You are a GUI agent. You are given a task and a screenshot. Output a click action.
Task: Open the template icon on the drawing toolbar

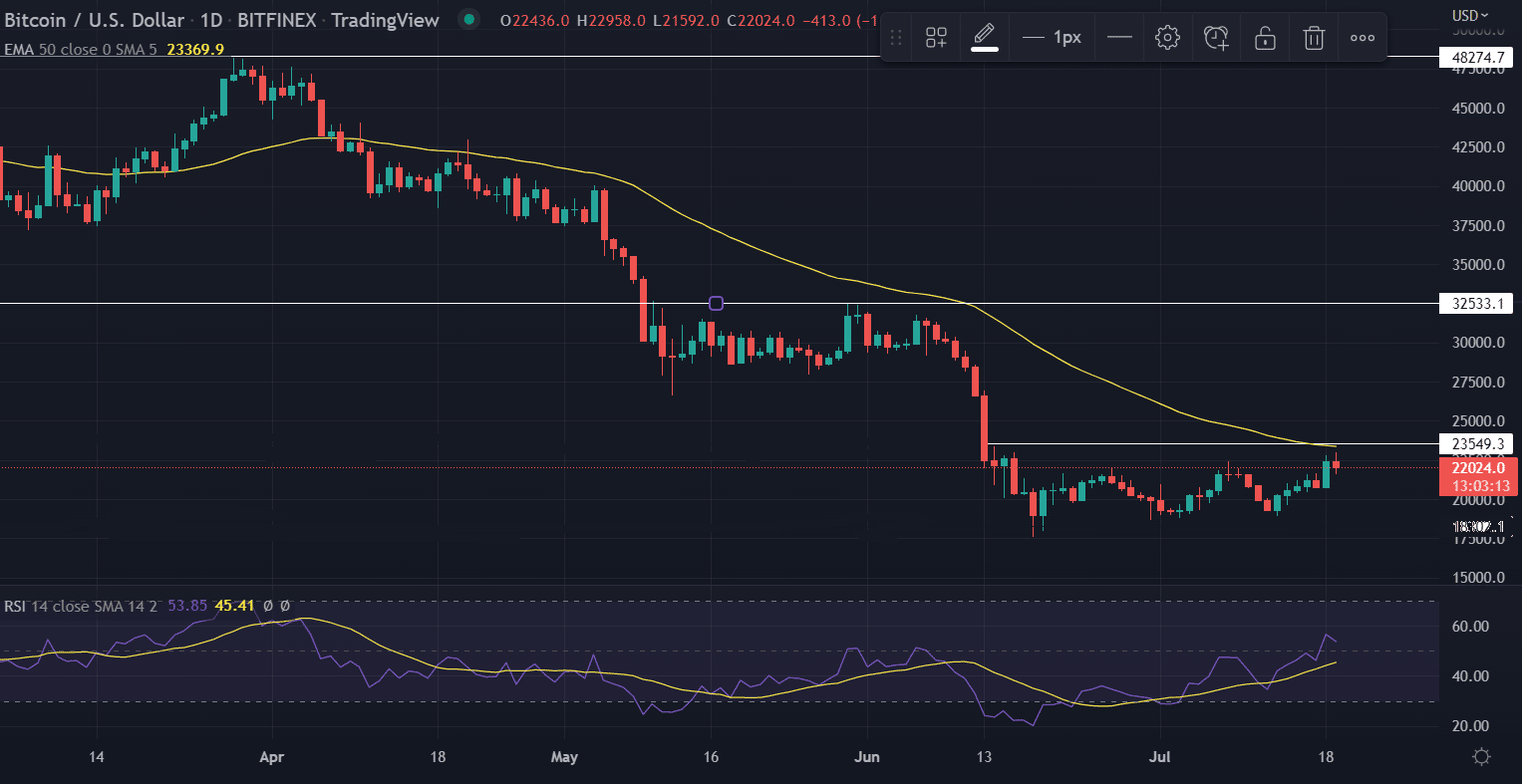pyautogui.click(x=936, y=37)
